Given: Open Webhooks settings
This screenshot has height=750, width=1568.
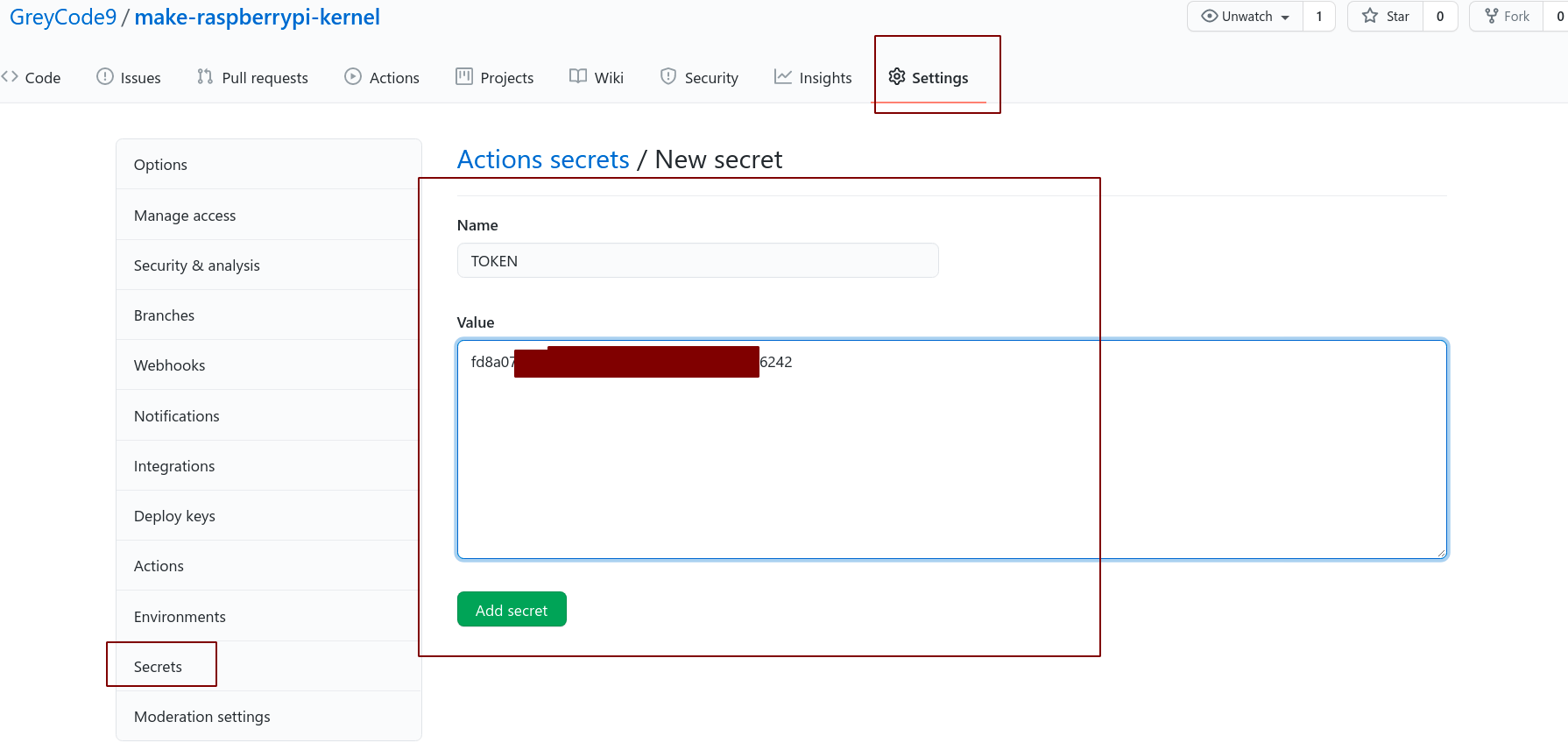Looking at the screenshot, I should point(269,365).
